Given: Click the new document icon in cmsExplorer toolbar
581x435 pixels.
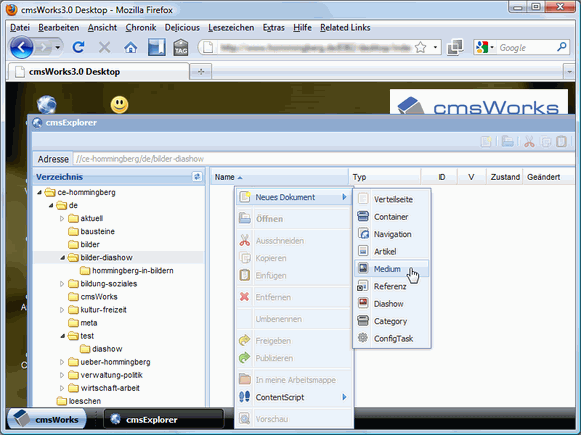Looking at the screenshot, I should pyautogui.click(x=486, y=142).
